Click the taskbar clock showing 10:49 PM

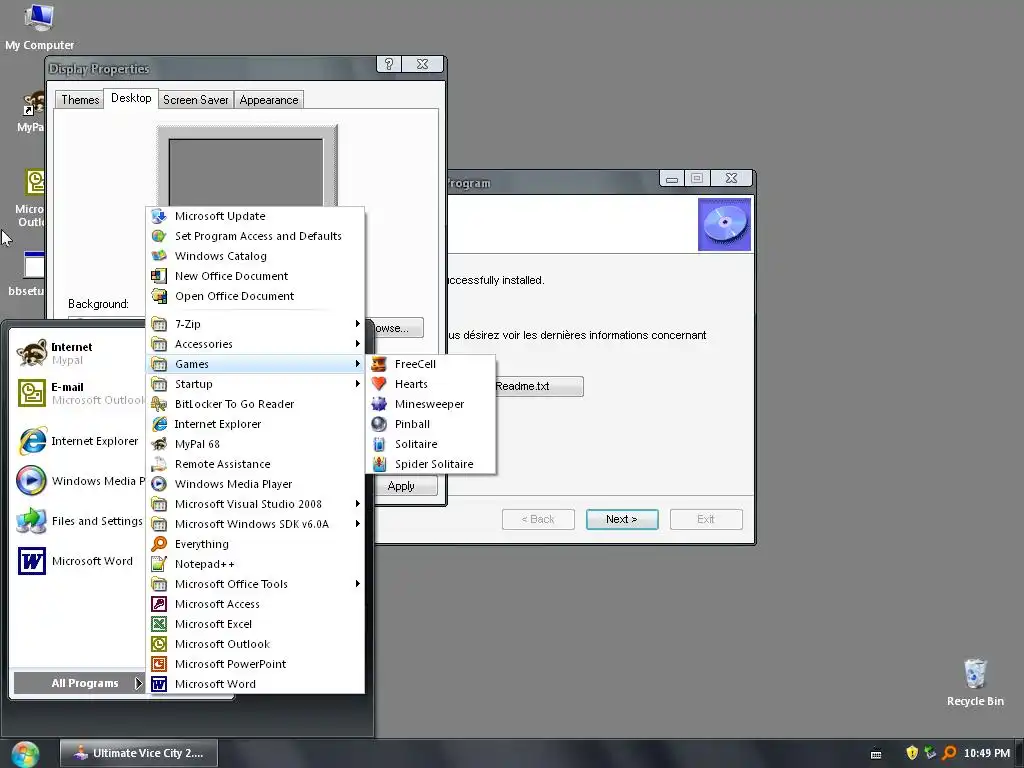click(x=987, y=753)
